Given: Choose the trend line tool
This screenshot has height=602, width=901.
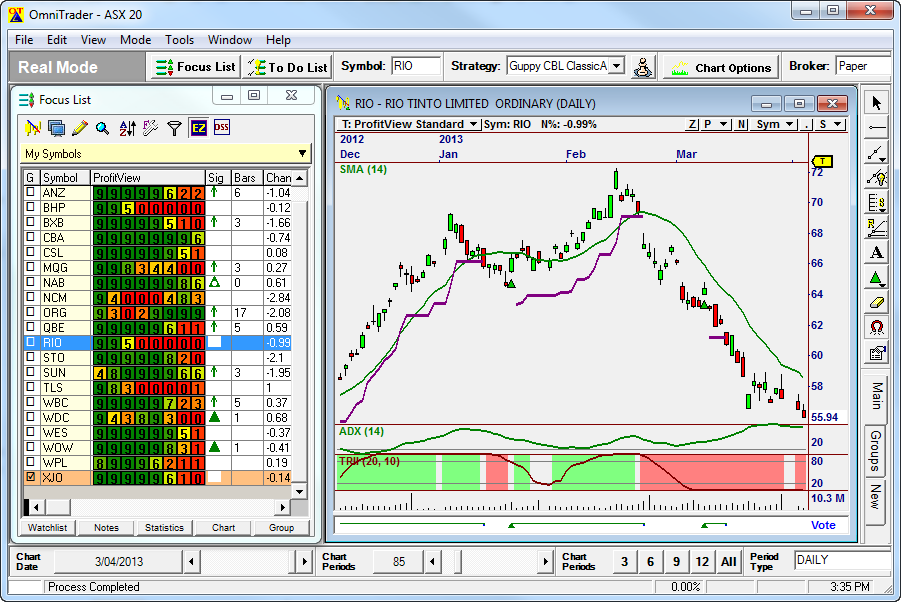Looking at the screenshot, I should click(876, 152).
